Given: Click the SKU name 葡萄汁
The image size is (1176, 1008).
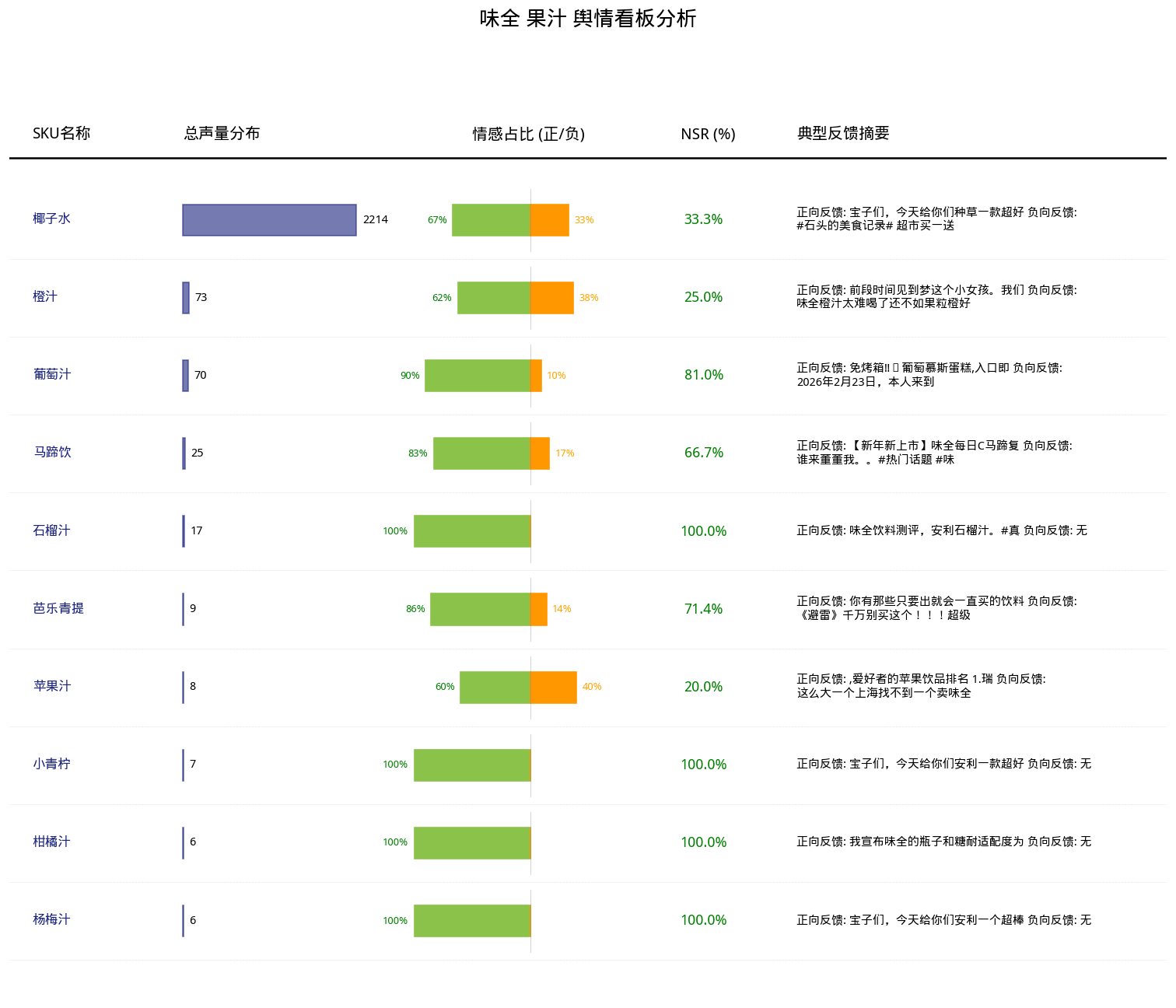Looking at the screenshot, I should [52, 374].
